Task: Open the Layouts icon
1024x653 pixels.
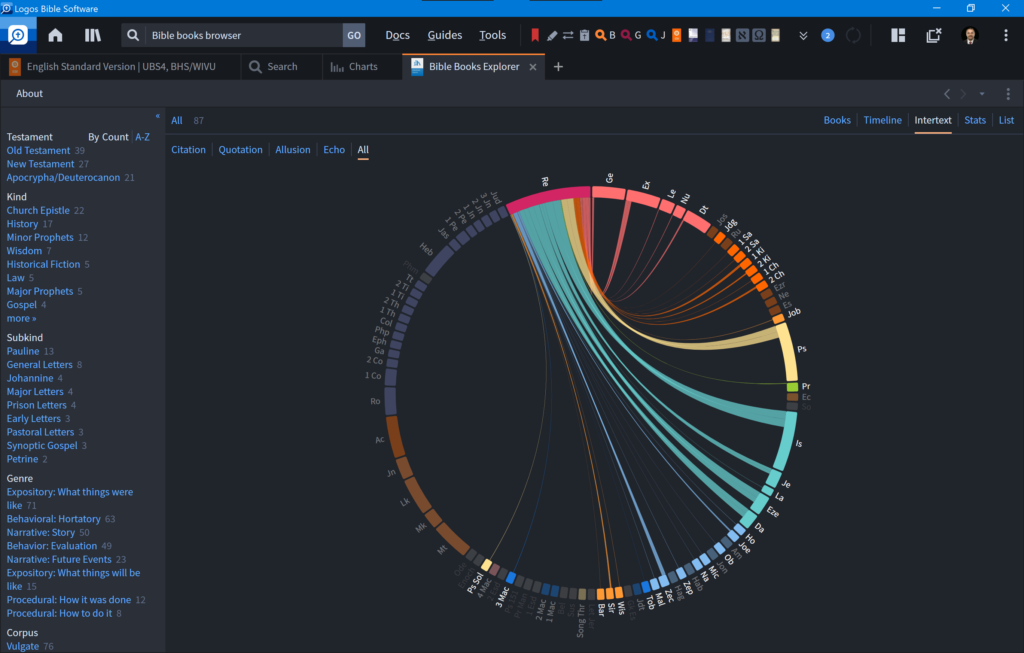Action: pyautogui.click(x=898, y=35)
